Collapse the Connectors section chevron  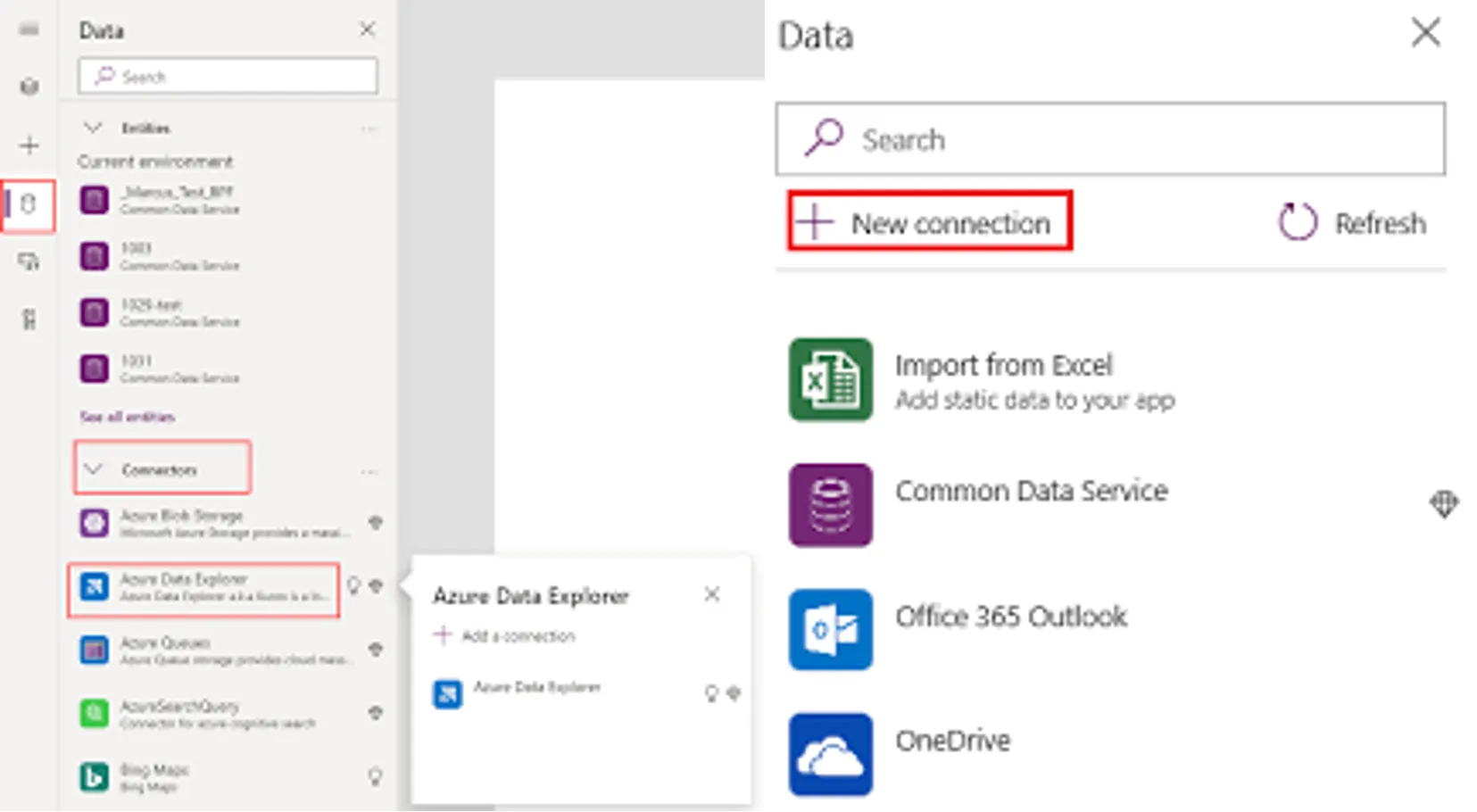93,468
